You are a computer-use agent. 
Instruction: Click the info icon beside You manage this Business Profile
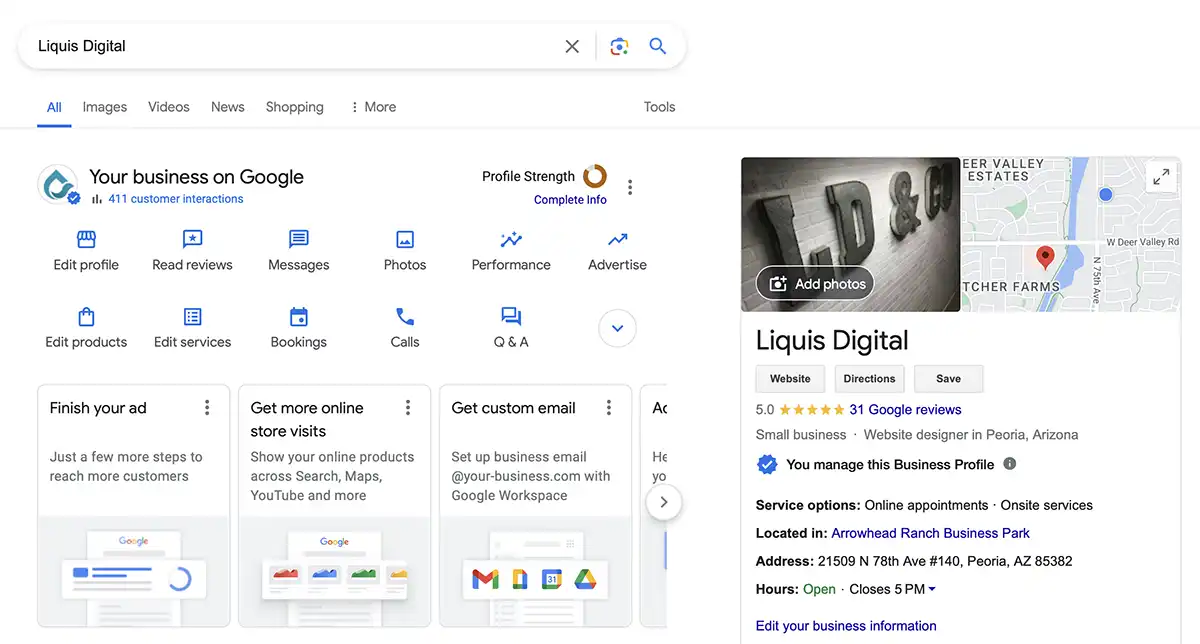click(1009, 464)
